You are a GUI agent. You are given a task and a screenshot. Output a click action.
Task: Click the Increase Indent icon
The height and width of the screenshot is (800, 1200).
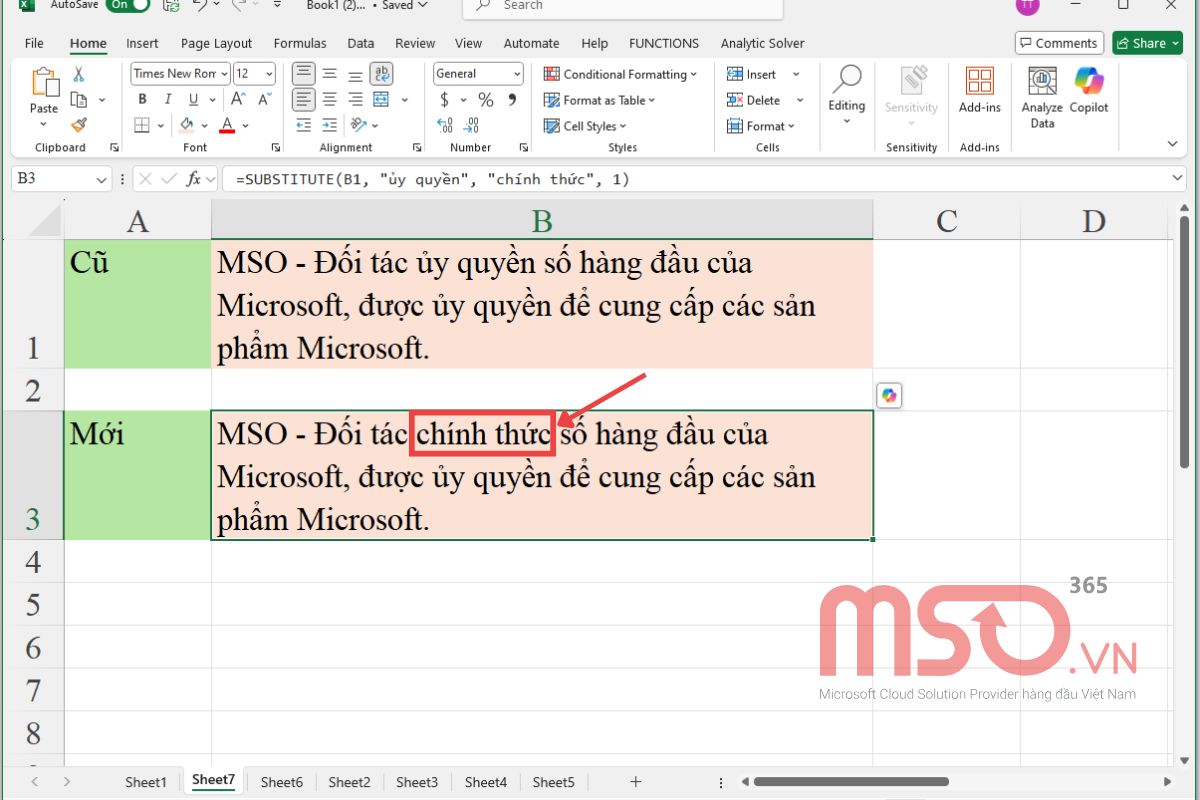329,126
